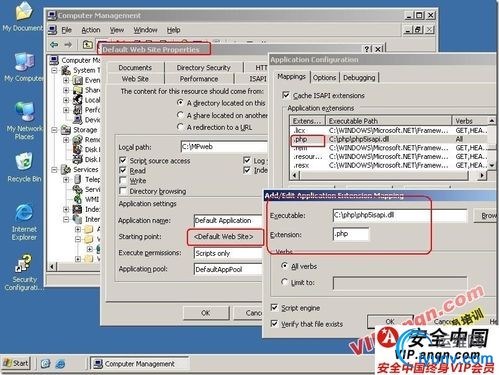Click OK in Default Web Site Properties

coord(206,313)
